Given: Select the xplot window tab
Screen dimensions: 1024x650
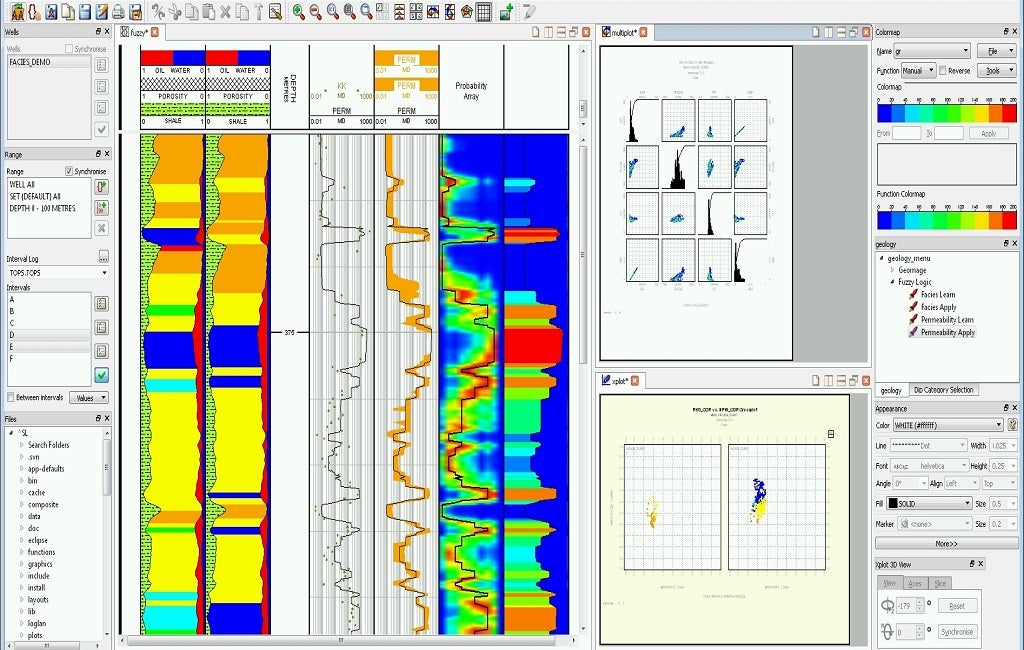Looking at the screenshot, I should click(621, 381).
